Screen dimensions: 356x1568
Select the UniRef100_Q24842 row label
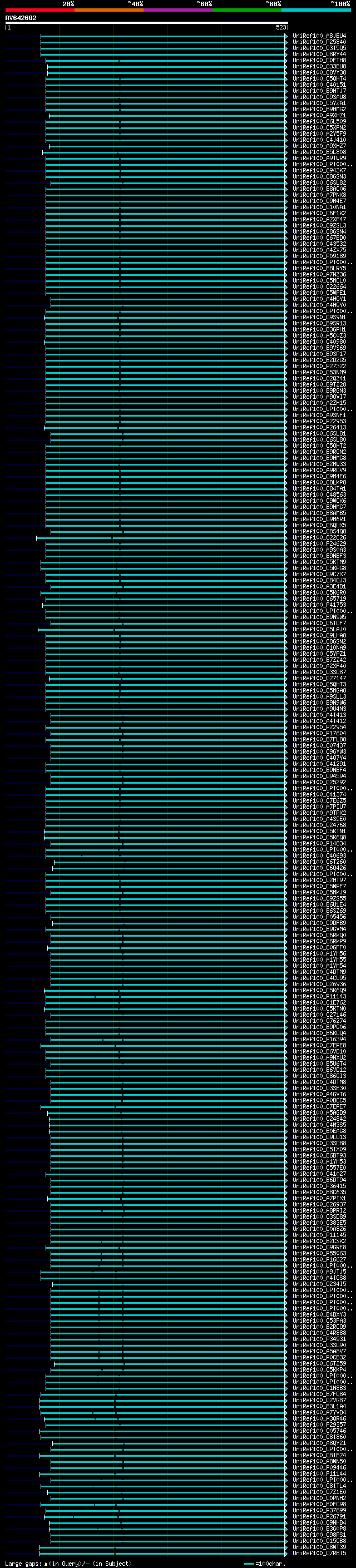click(319, 1119)
